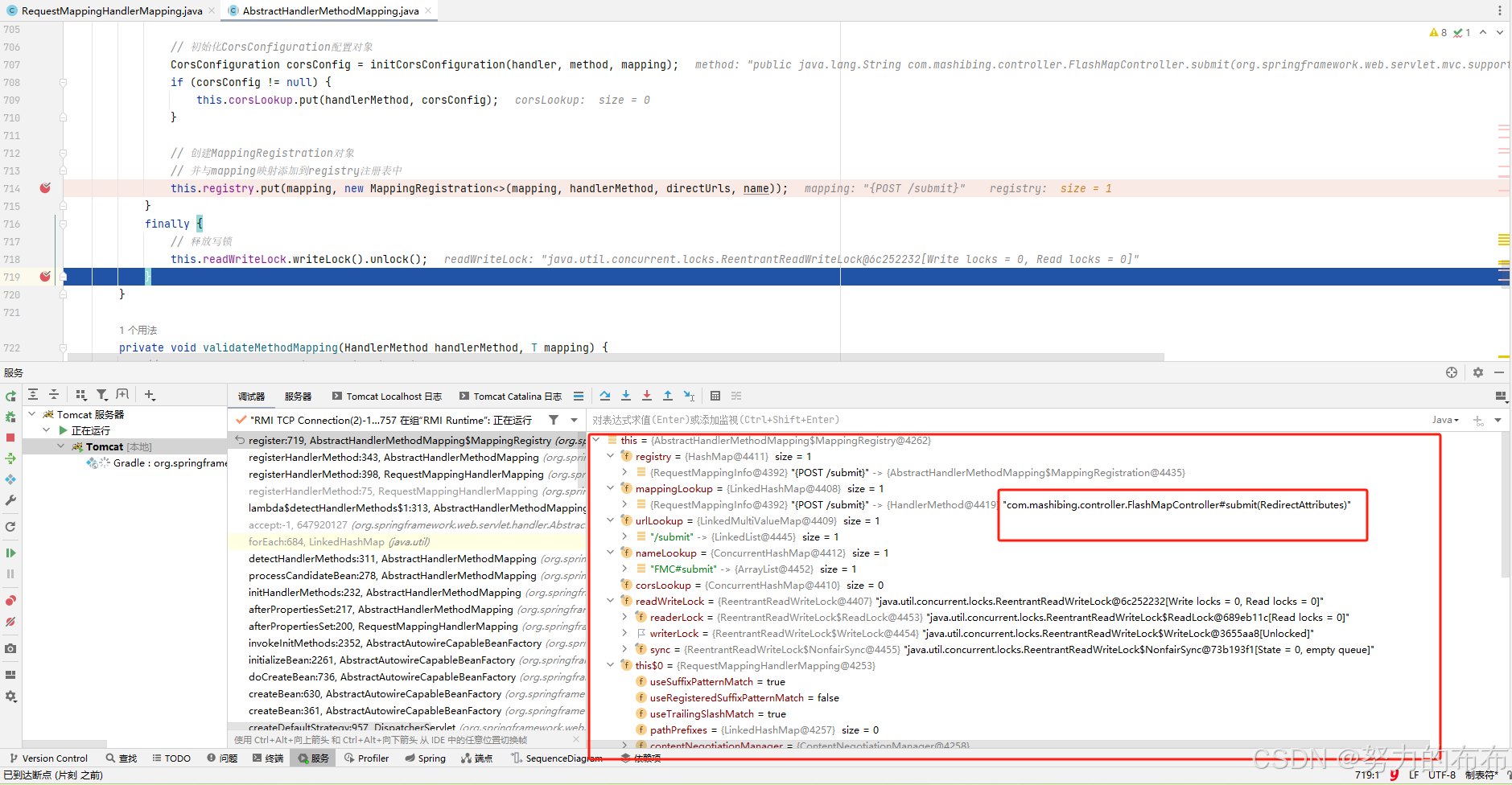
Task: Open the Group By icon in services toolbar
Action: [80, 395]
